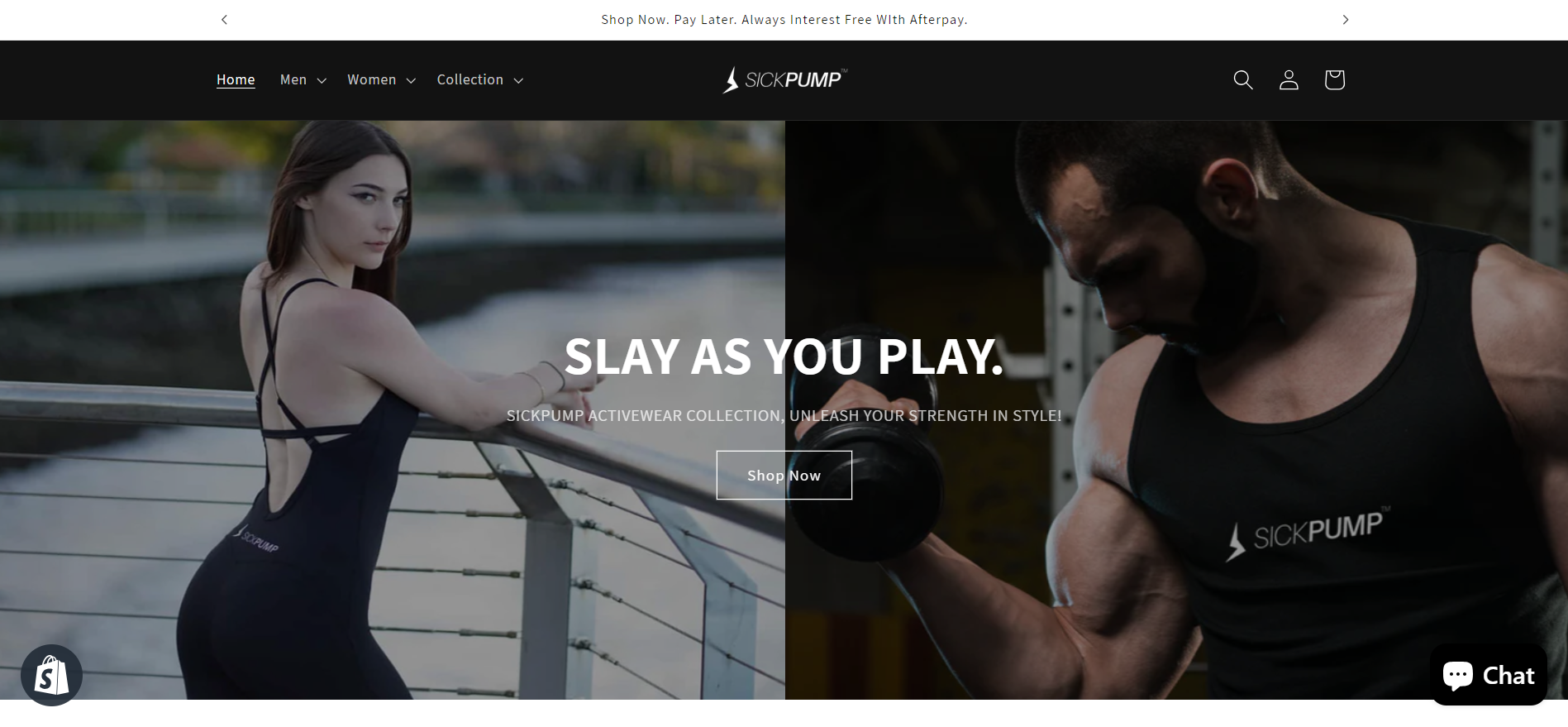
Task: Click the Shop Now button
Action: (x=784, y=475)
